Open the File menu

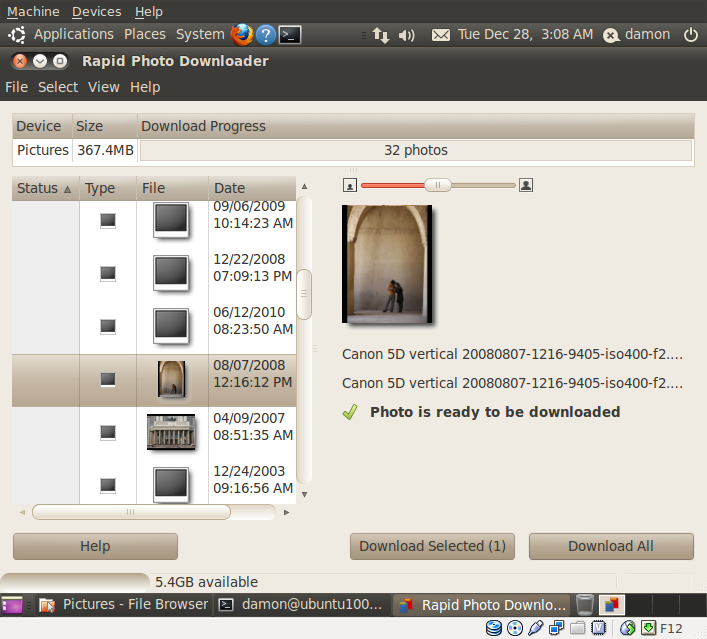17,87
